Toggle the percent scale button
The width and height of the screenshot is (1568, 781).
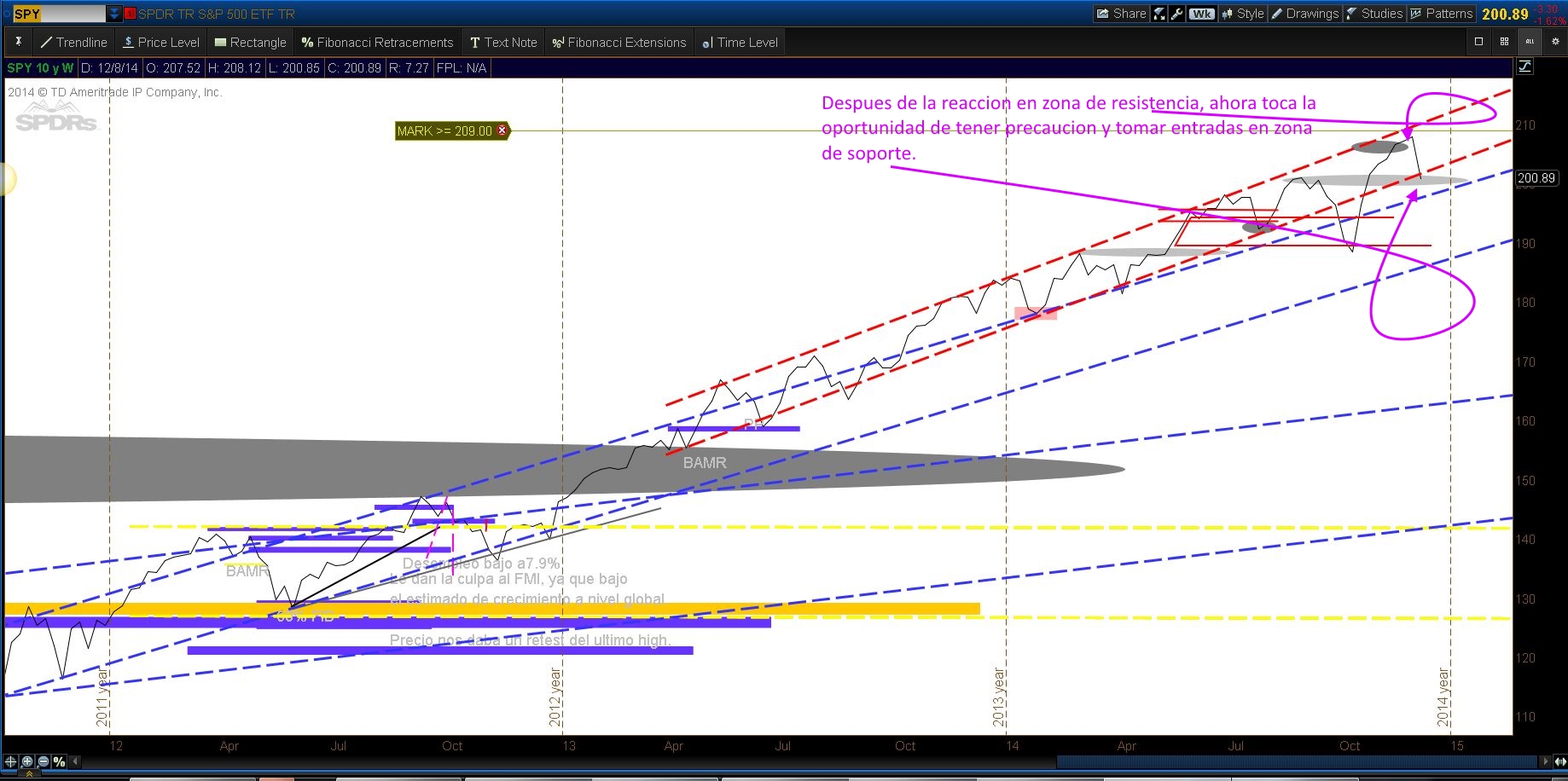click(x=59, y=761)
